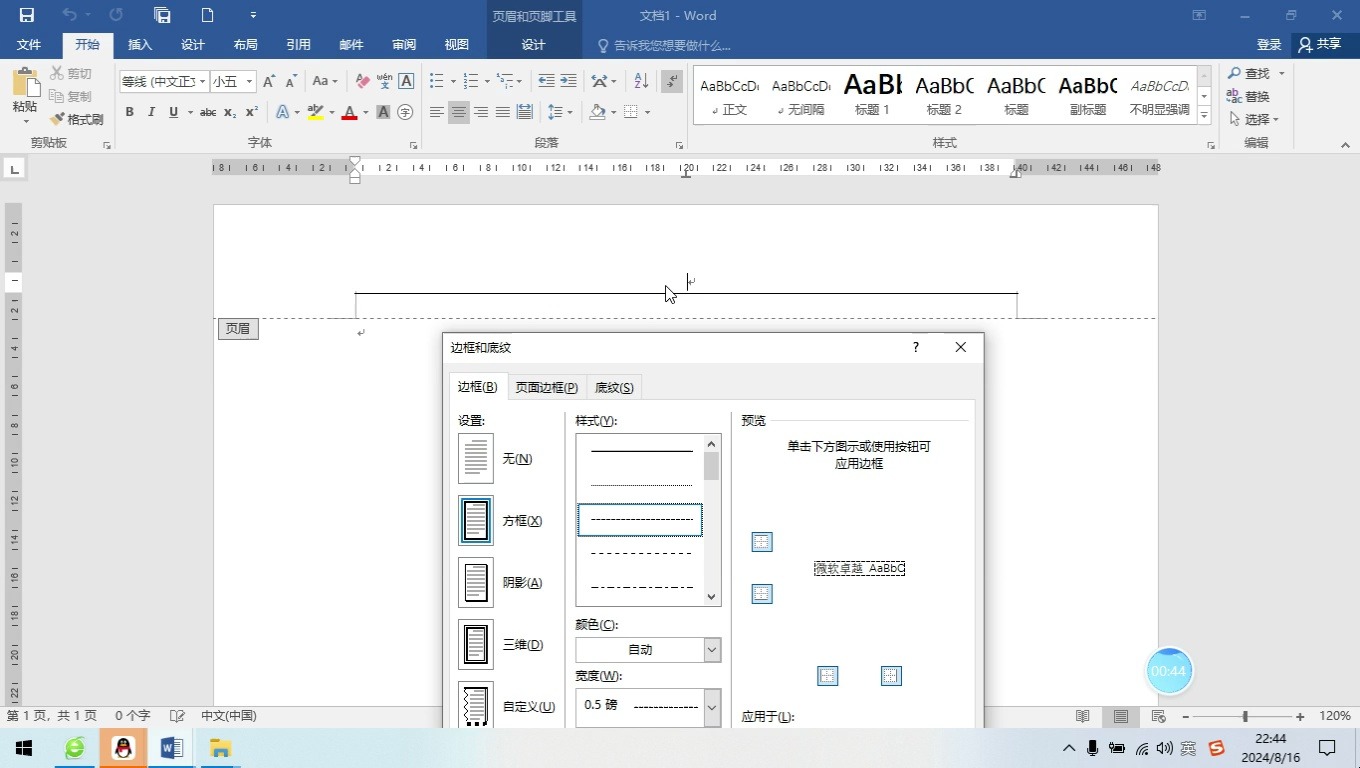Toggle the left border in preview

(828, 676)
